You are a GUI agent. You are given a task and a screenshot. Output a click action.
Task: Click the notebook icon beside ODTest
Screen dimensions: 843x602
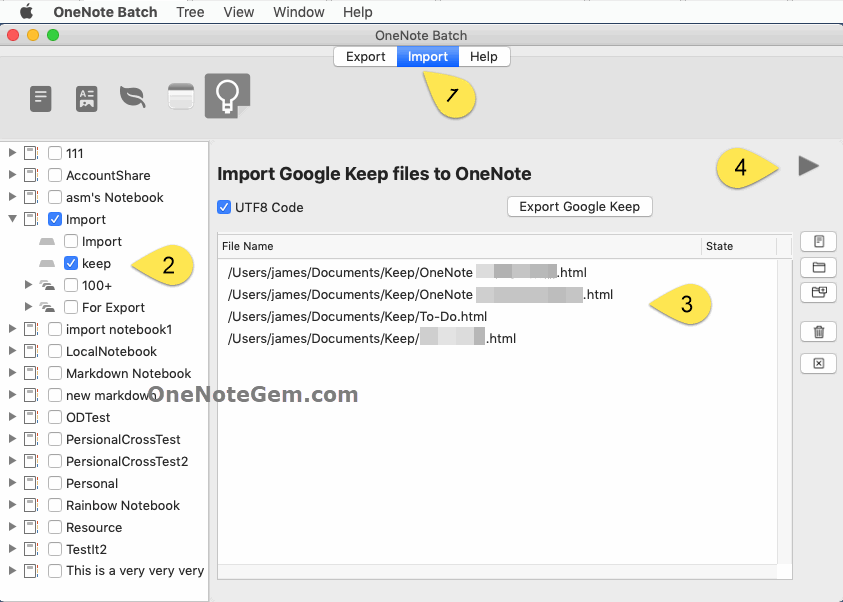click(31, 418)
